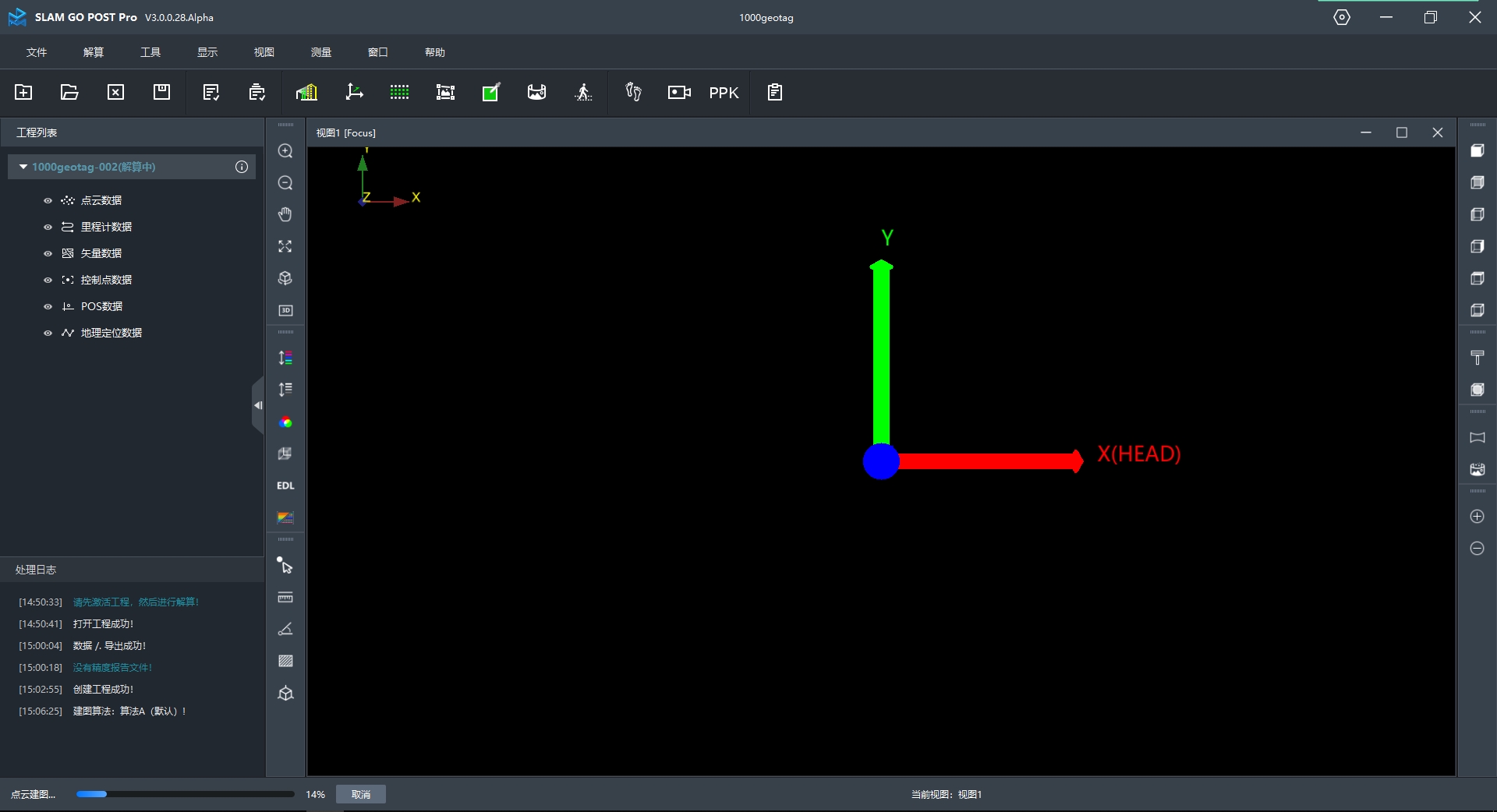The height and width of the screenshot is (812, 1497).
Task: Click the PPK toolbar button
Action: 723,93
